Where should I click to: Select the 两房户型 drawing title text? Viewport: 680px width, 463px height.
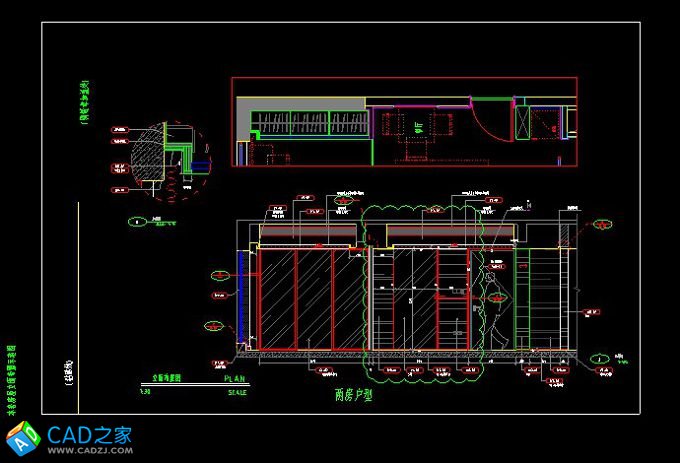pyautogui.click(x=353, y=395)
